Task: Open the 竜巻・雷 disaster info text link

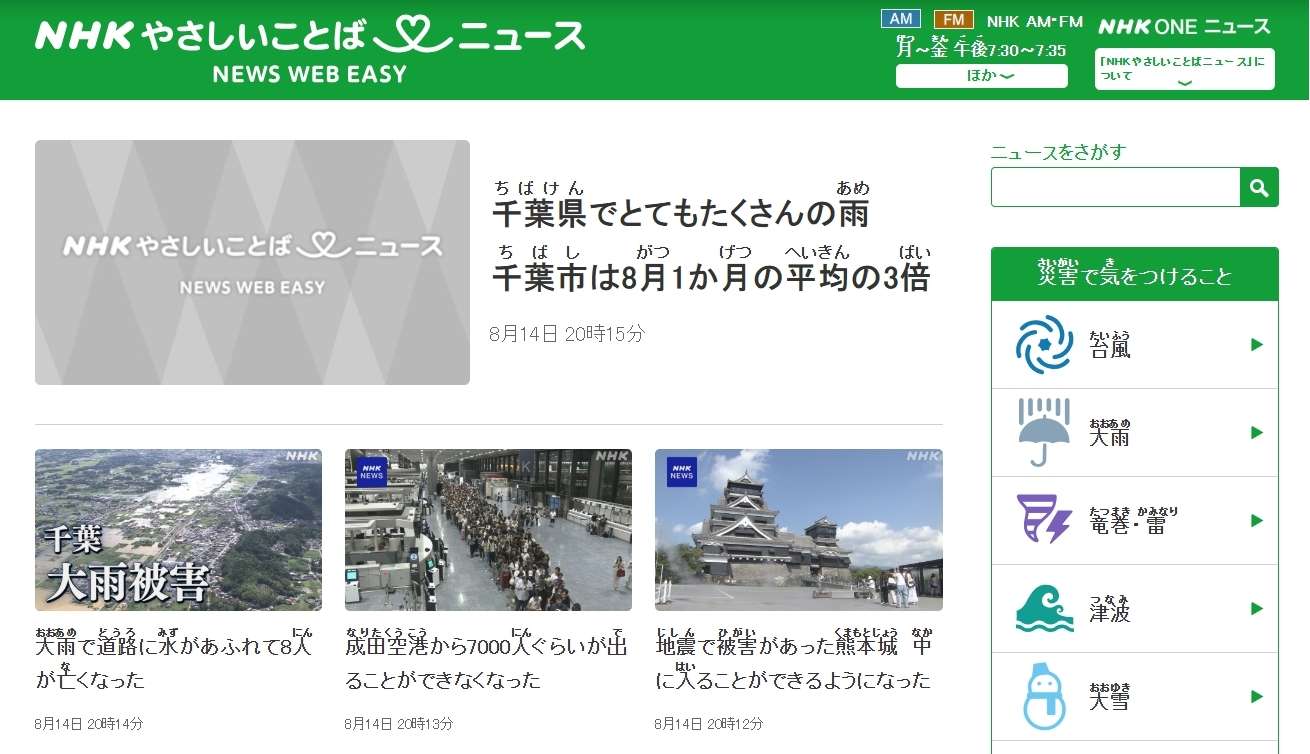Action: click(x=1133, y=520)
